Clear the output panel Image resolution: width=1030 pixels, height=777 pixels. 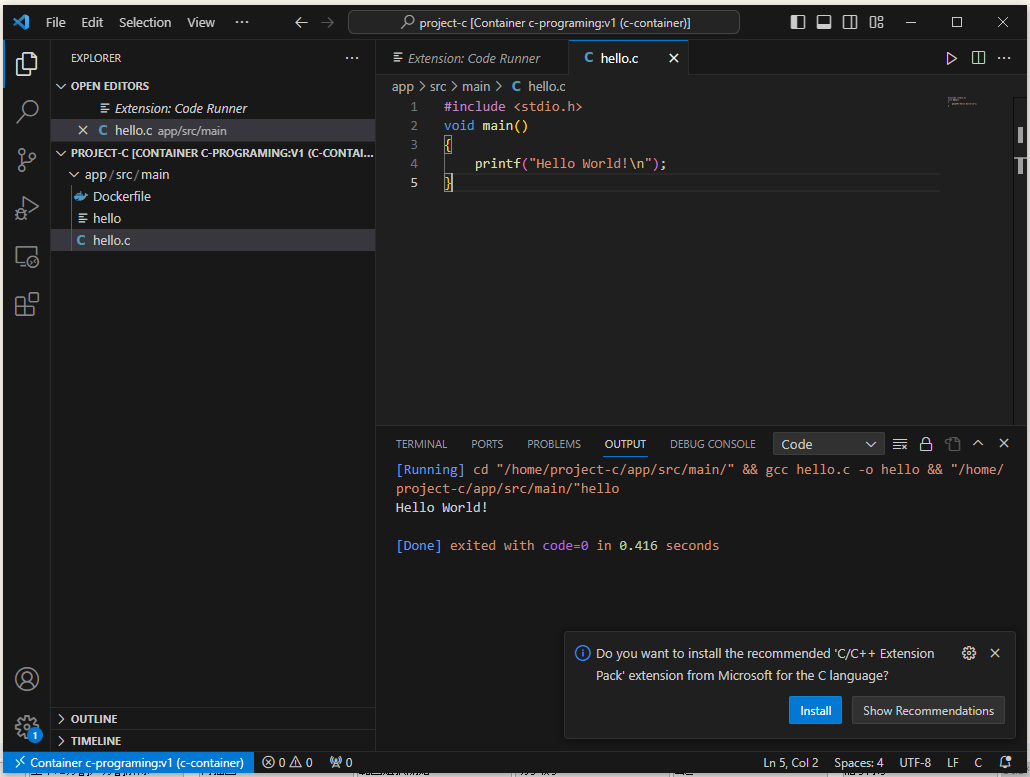click(900, 444)
